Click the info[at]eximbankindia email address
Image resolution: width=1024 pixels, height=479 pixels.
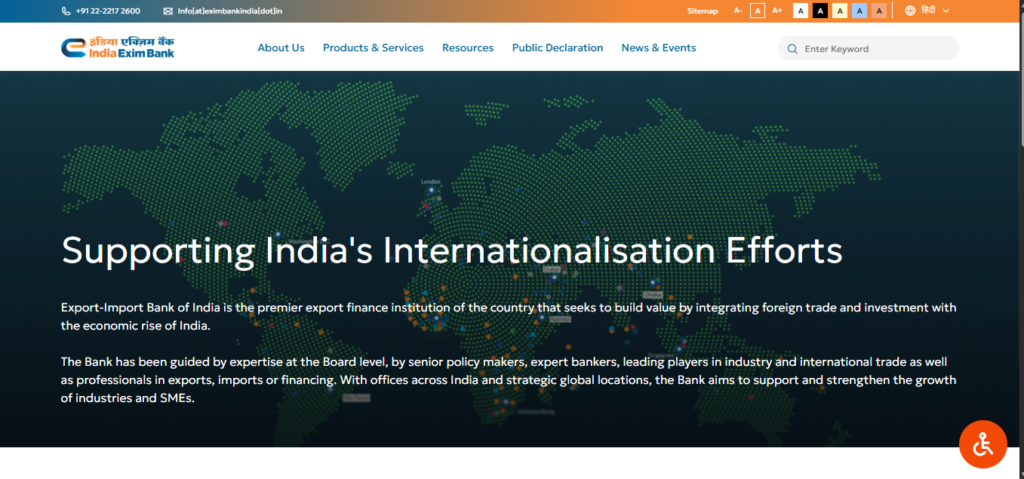coord(230,11)
